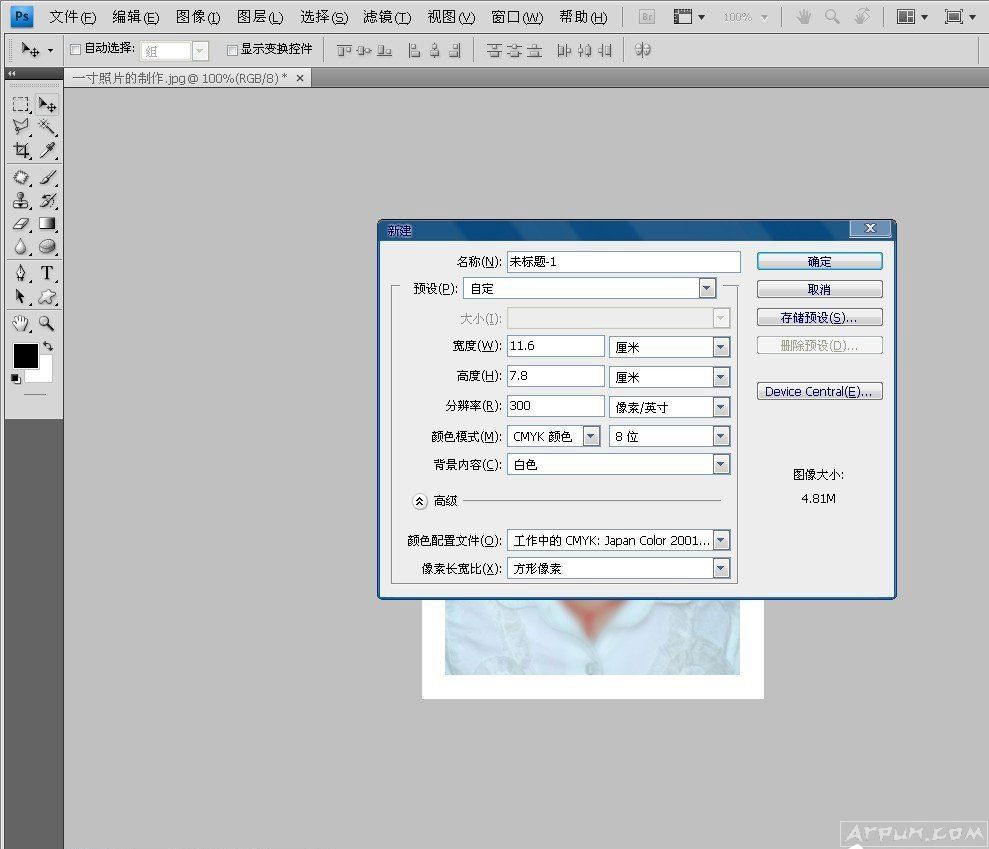
Task: Toggle the 显示变换控件 checkbox
Action: click(232, 49)
